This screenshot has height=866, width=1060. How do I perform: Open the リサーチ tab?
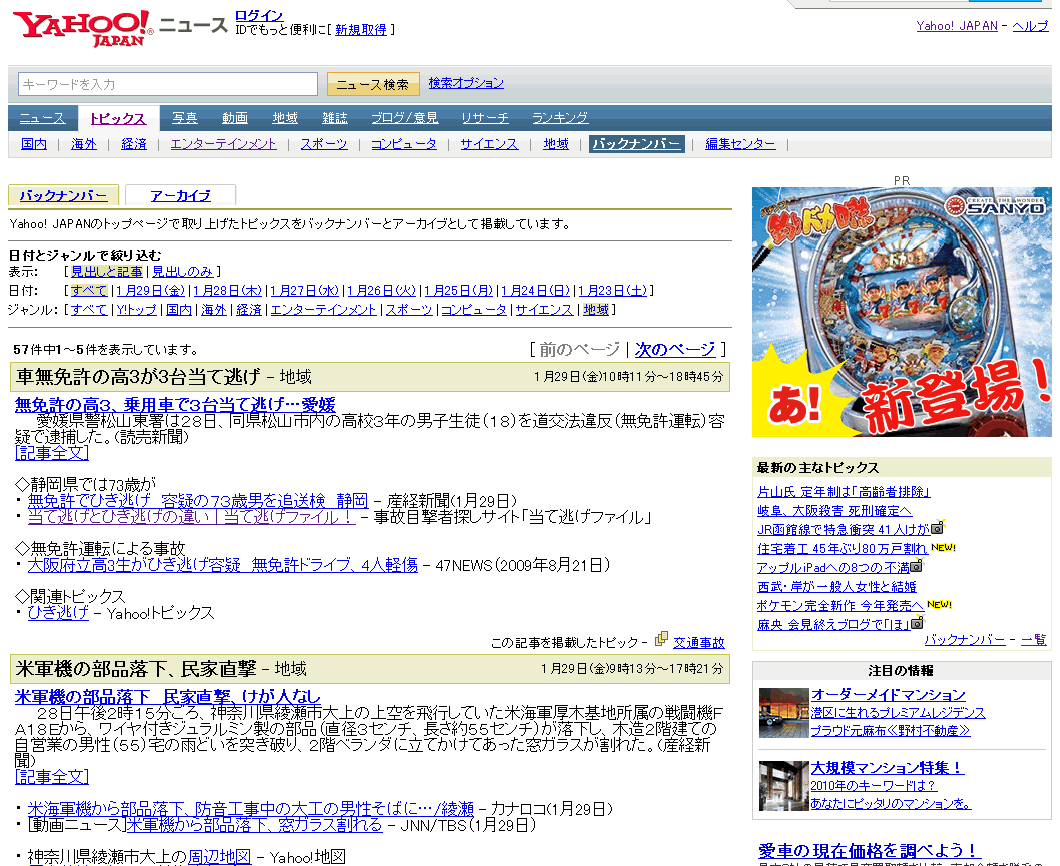click(x=485, y=118)
